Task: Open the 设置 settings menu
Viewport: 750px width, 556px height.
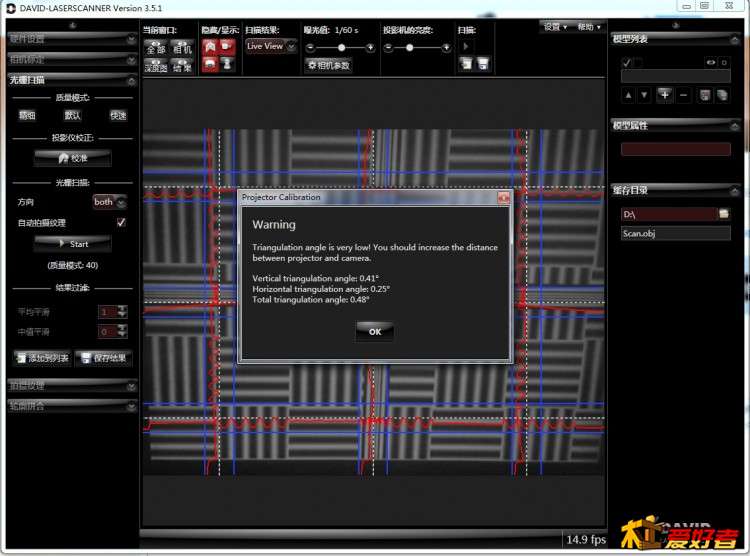Action: (555, 27)
